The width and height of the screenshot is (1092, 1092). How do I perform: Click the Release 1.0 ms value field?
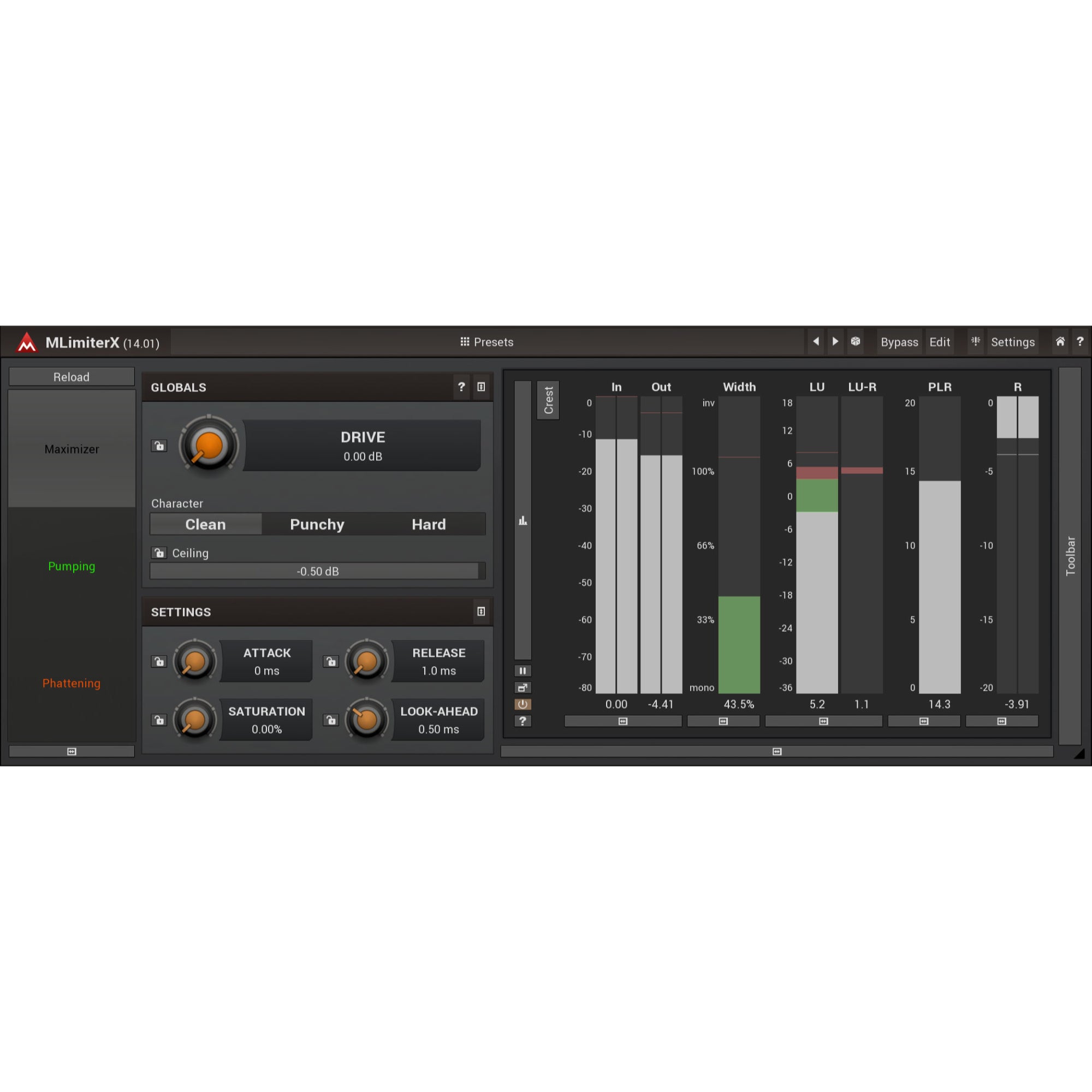point(438,661)
